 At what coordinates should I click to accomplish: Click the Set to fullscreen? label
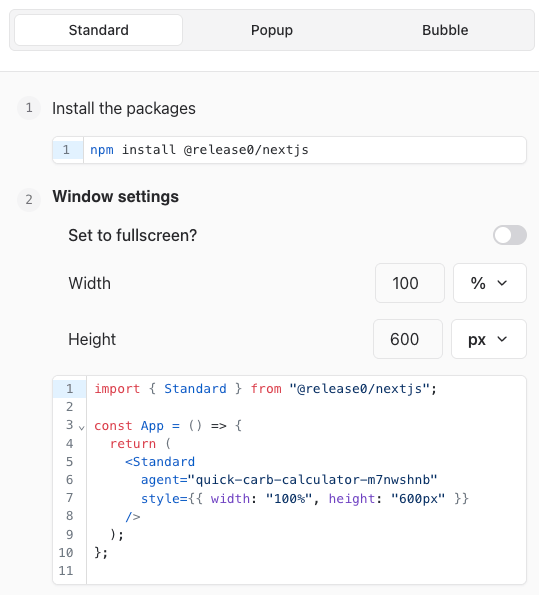pyautogui.click(x=132, y=235)
